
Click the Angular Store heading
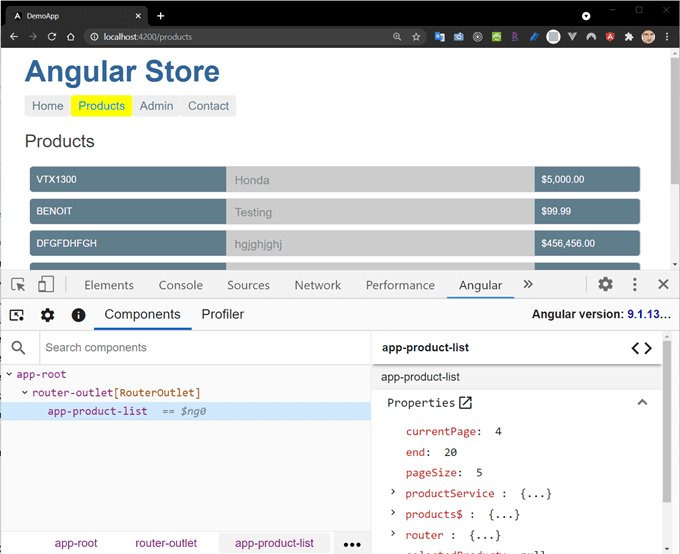click(x=122, y=72)
